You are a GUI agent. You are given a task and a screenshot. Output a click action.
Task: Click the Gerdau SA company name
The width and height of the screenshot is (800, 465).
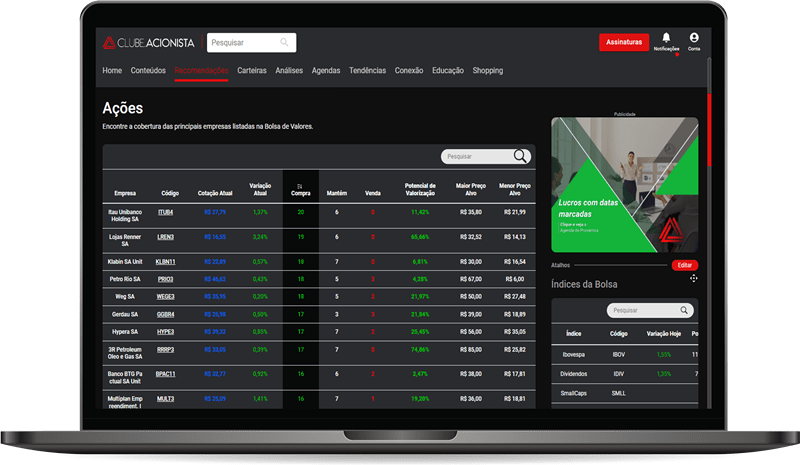pyautogui.click(x=125, y=314)
